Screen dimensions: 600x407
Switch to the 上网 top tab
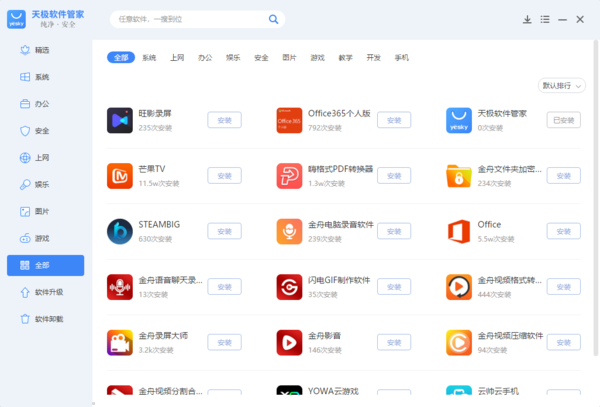[177, 58]
